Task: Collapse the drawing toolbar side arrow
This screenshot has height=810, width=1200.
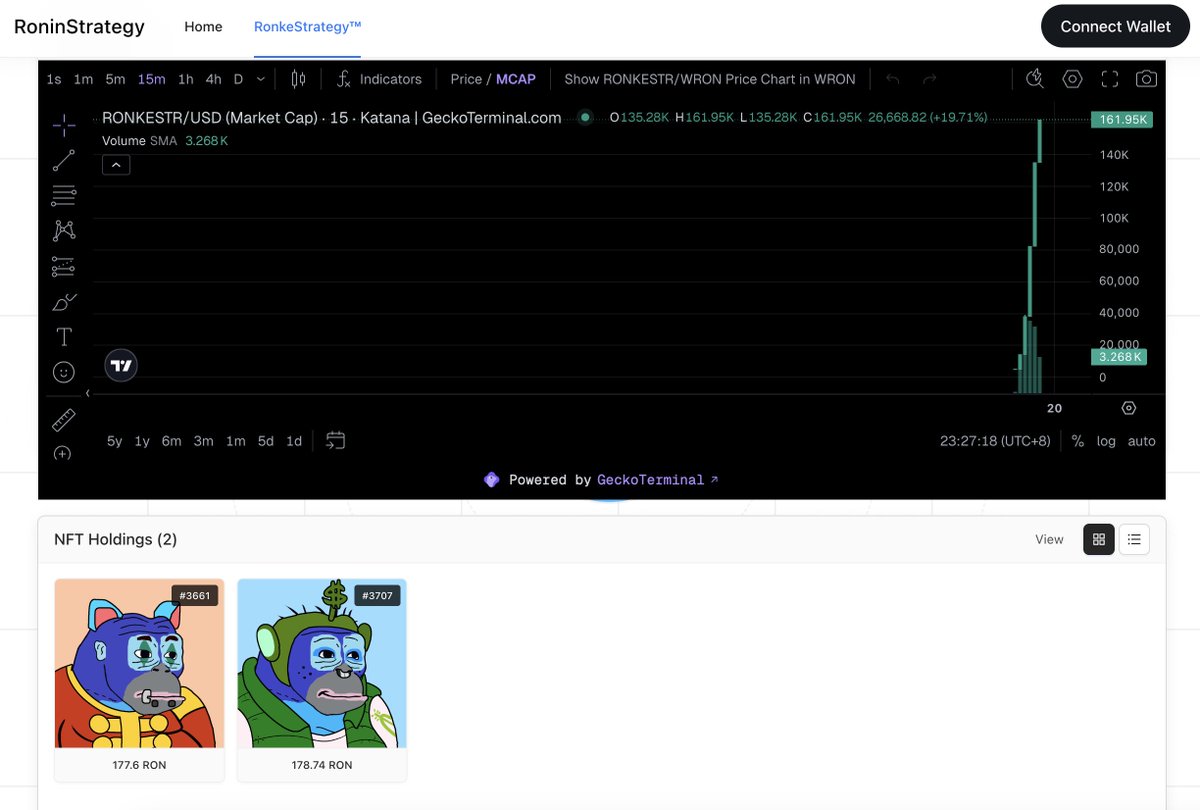Action: pos(87,393)
